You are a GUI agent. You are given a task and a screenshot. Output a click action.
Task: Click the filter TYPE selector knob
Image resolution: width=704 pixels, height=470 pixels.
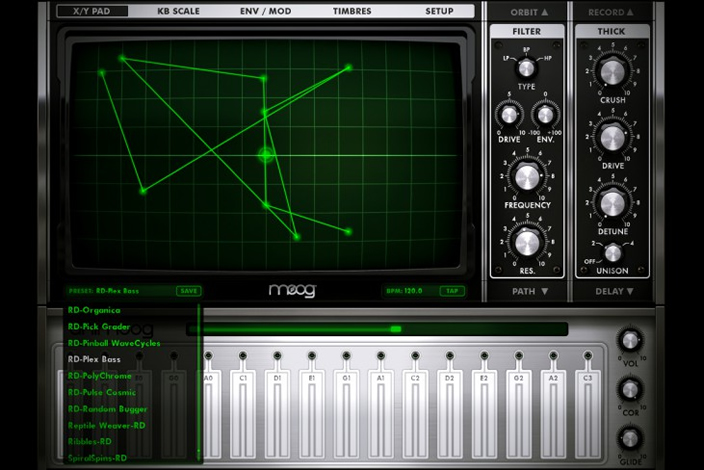point(526,68)
